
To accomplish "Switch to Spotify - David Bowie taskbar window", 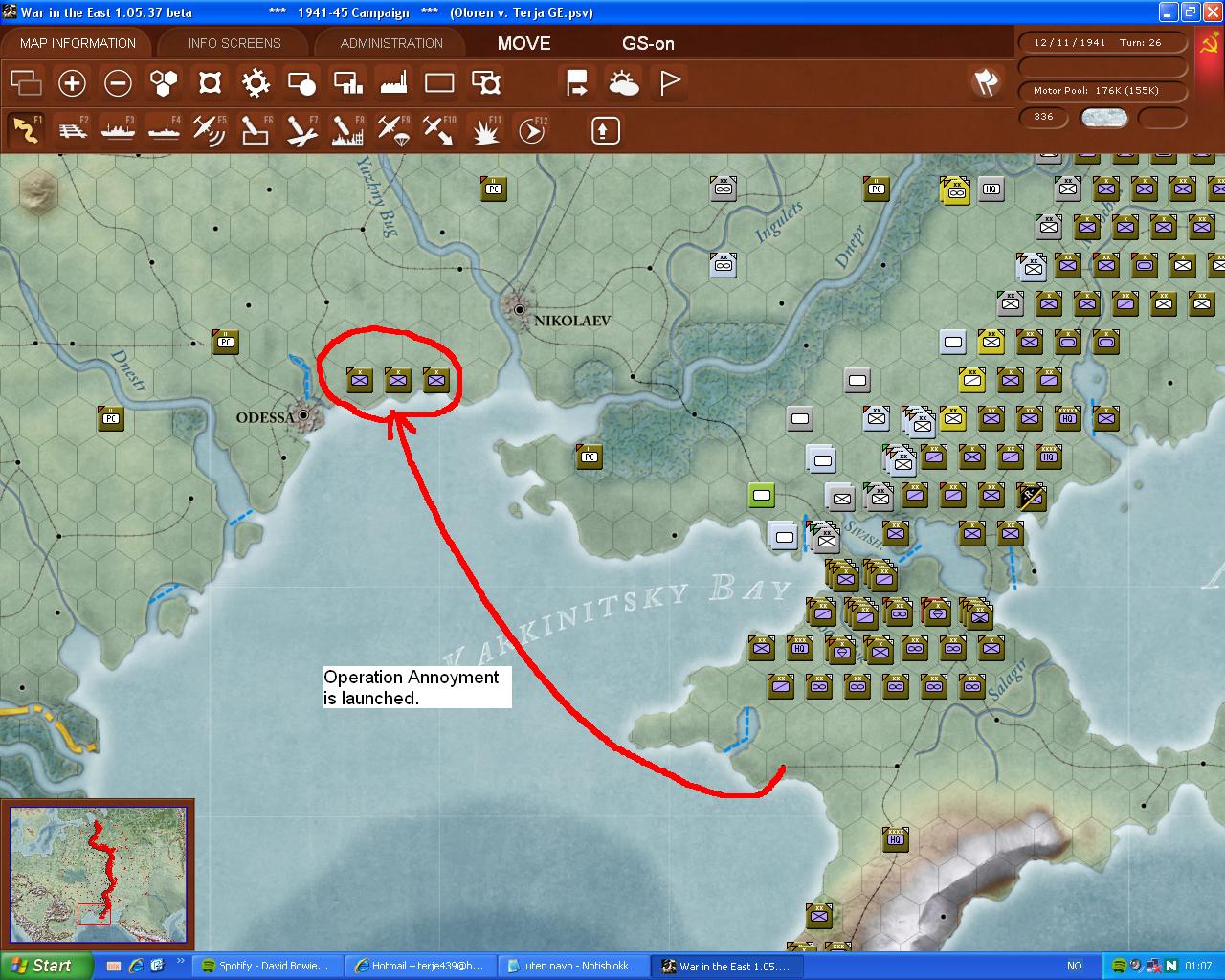I will coord(266,966).
